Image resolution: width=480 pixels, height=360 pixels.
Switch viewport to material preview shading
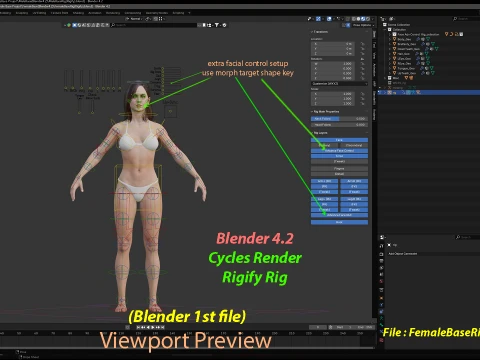pyautogui.click(x=363, y=19)
